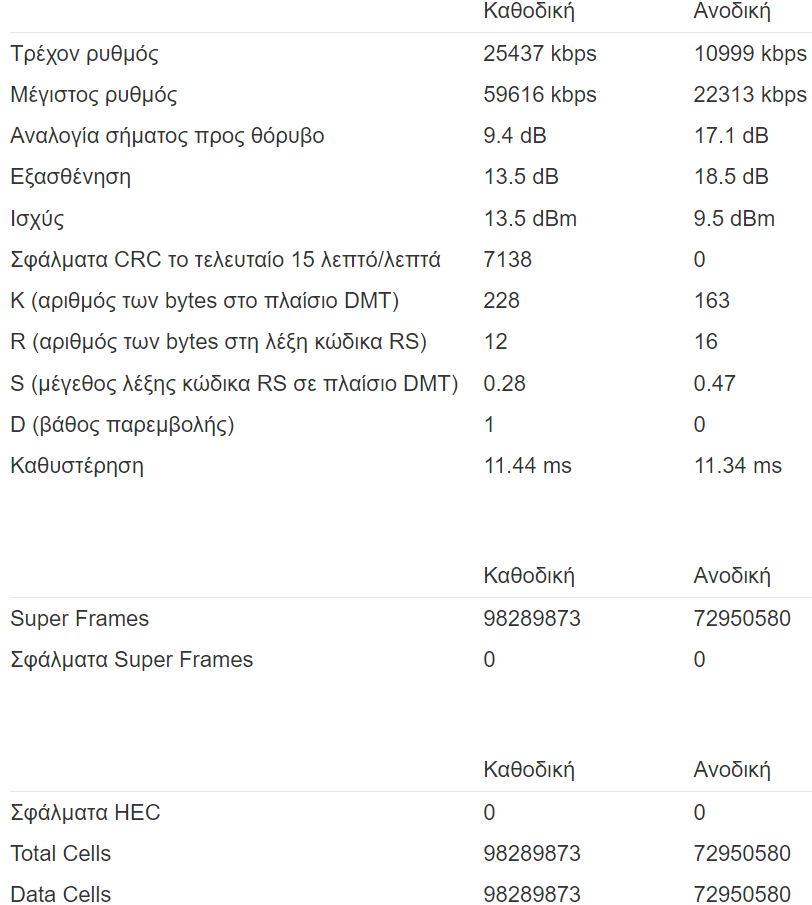Image resolution: width=812 pixels, height=905 pixels.
Task: Click the Σφάλματα CRC row label
Action: pyautogui.click(x=225, y=260)
